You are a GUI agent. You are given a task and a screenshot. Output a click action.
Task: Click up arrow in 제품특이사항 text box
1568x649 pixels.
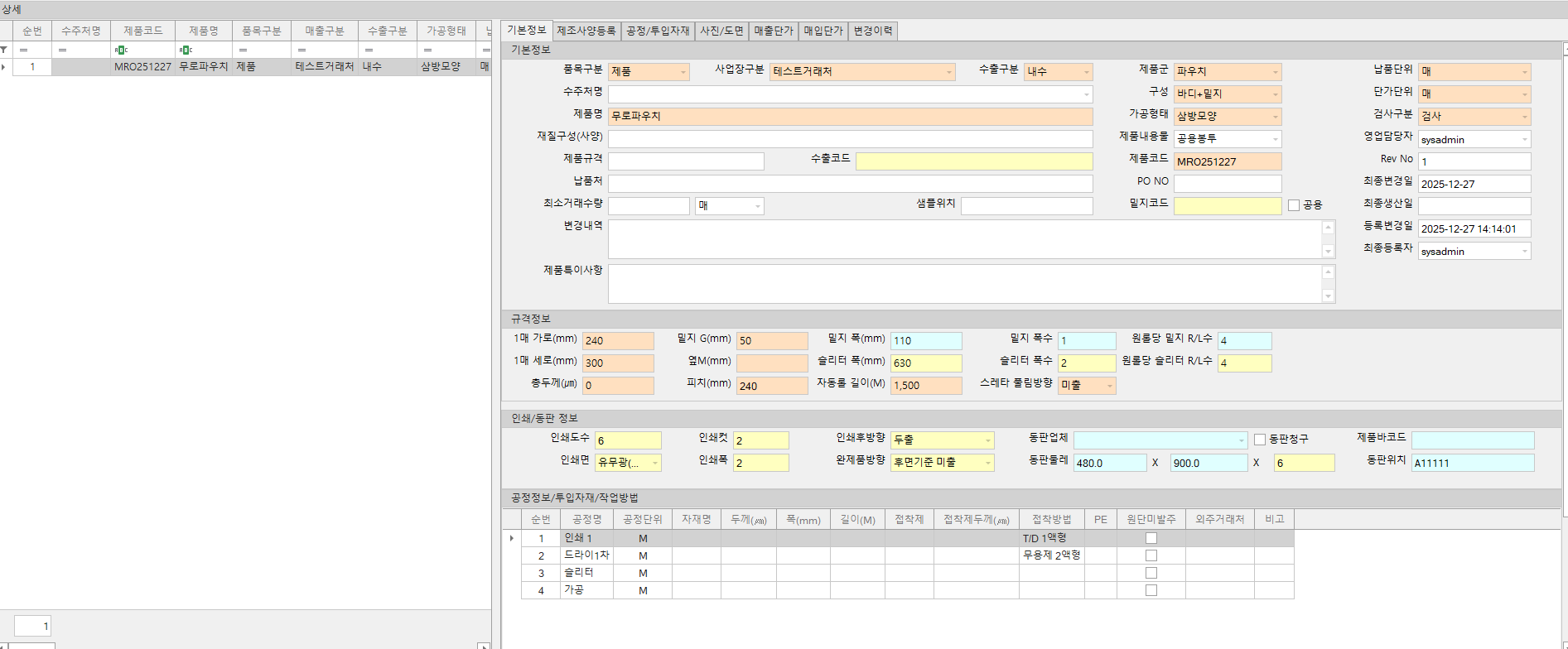(1329, 272)
